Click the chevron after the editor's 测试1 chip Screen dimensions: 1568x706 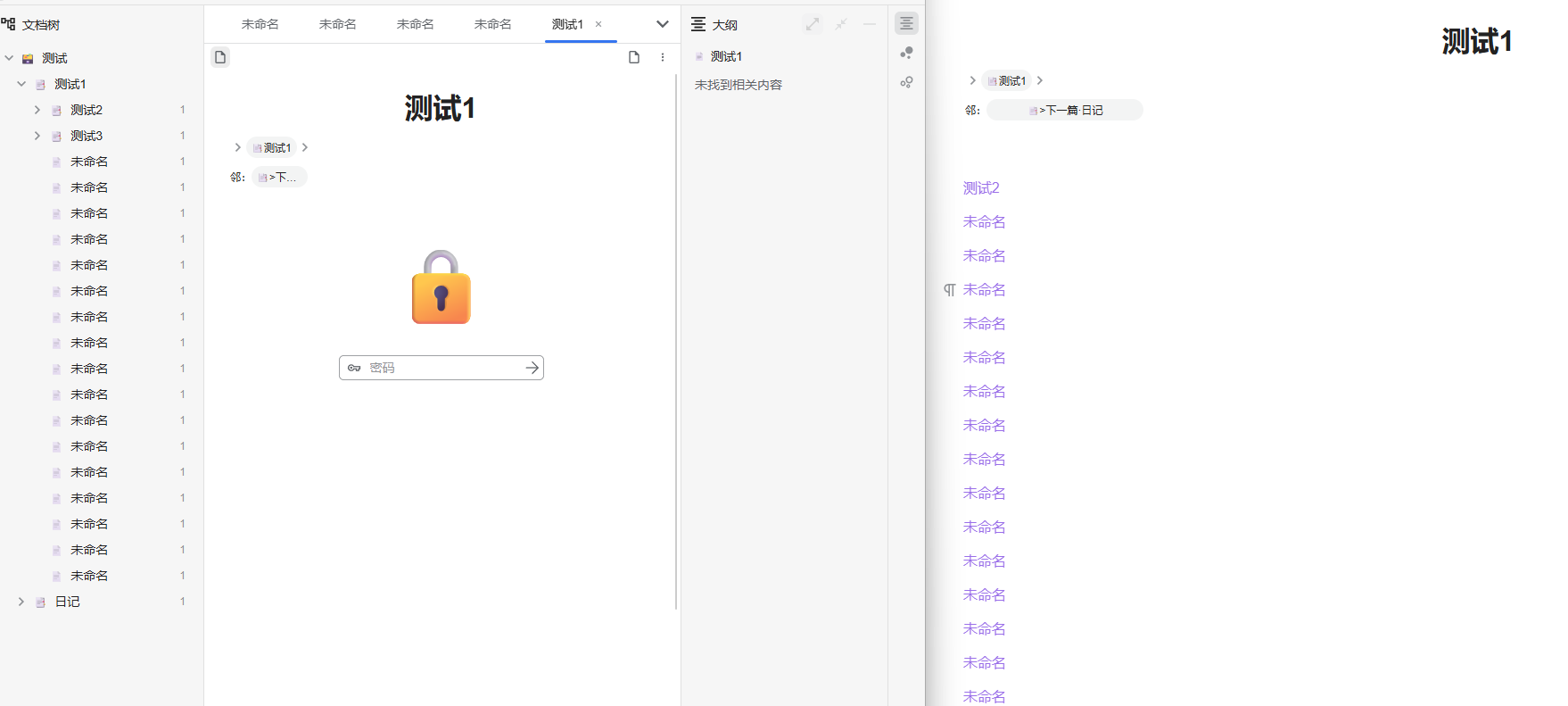point(305,147)
